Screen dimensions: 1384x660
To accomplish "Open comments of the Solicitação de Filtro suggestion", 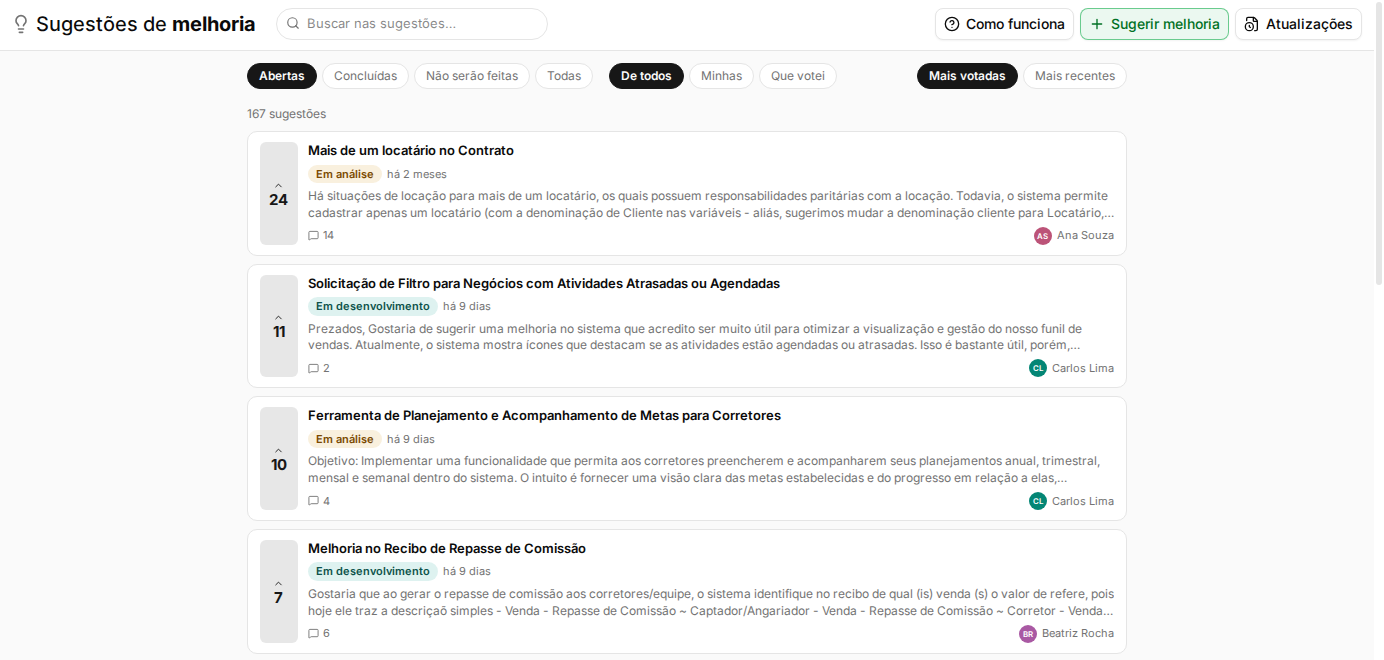I will 314,369.
